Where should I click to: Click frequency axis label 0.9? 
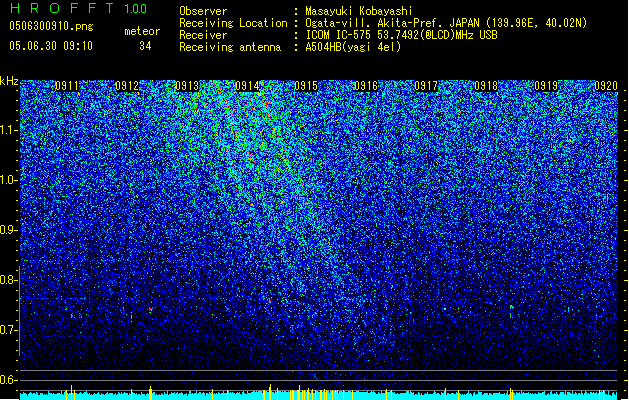click(x=8, y=230)
